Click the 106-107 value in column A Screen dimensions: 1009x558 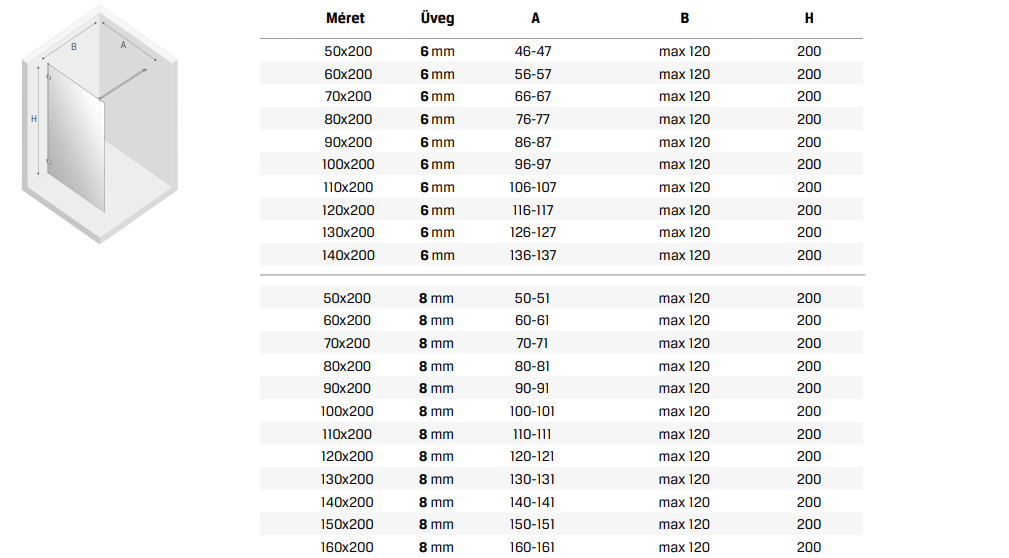click(x=533, y=187)
